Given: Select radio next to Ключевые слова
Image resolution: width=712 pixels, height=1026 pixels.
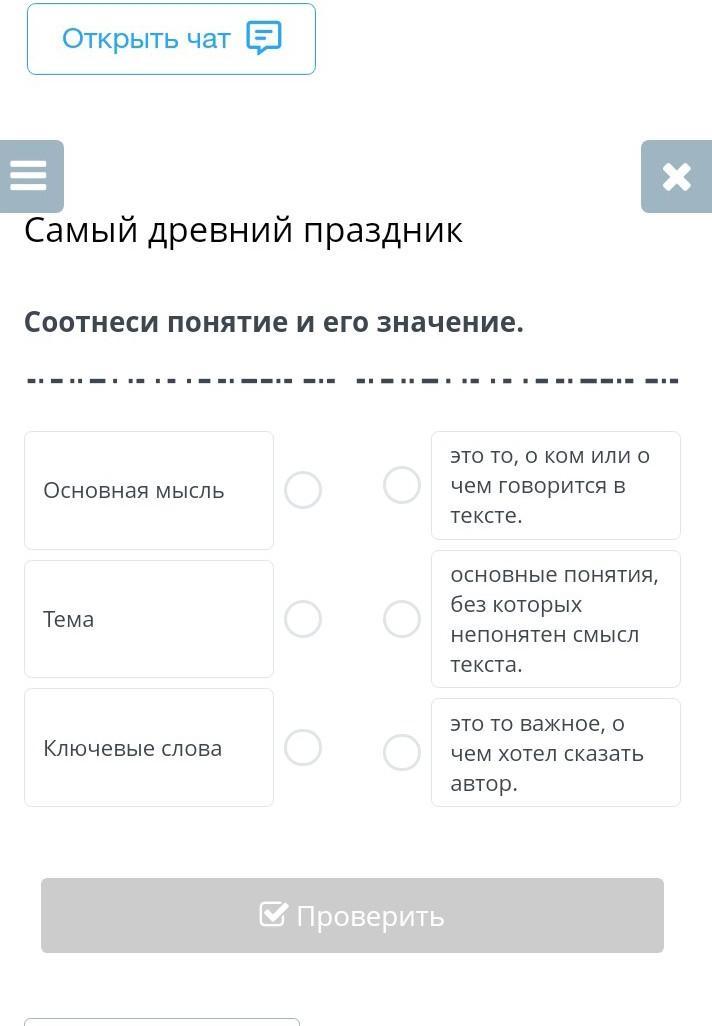Looking at the screenshot, I should click(x=303, y=747).
